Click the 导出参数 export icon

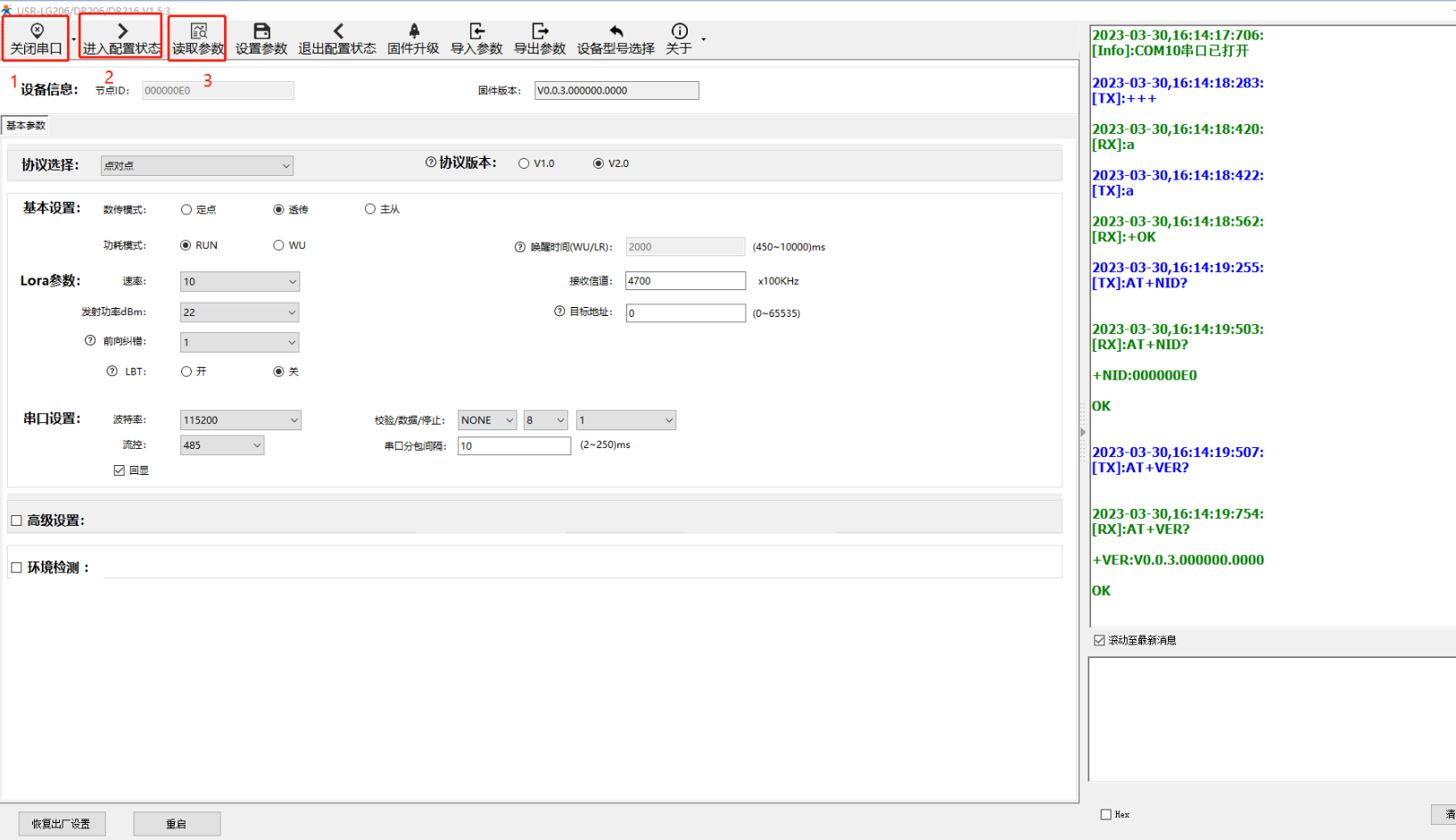(x=540, y=32)
